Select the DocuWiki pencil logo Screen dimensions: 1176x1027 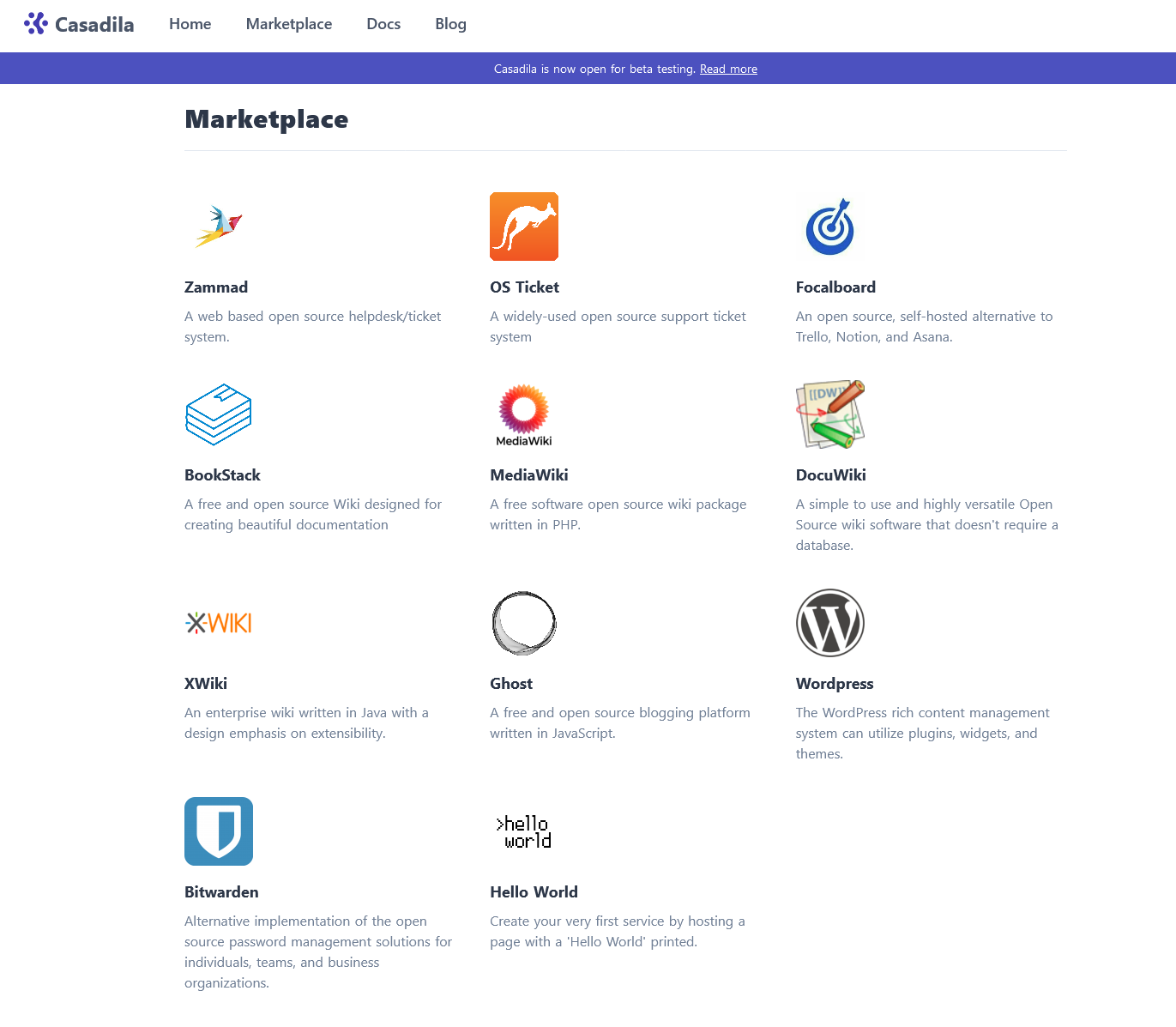click(830, 414)
